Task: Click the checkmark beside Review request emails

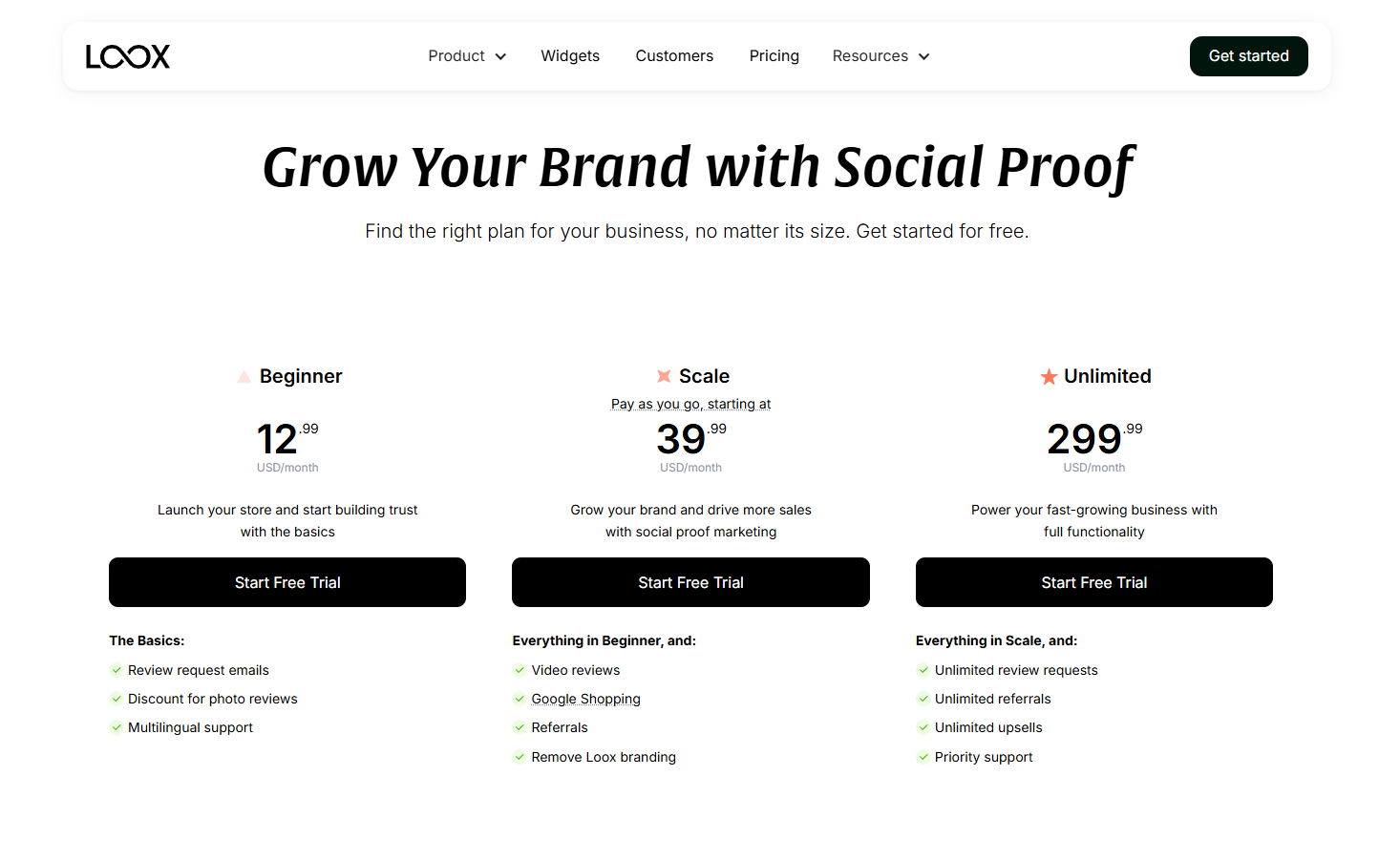Action: pyautogui.click(x=116, y=669)
